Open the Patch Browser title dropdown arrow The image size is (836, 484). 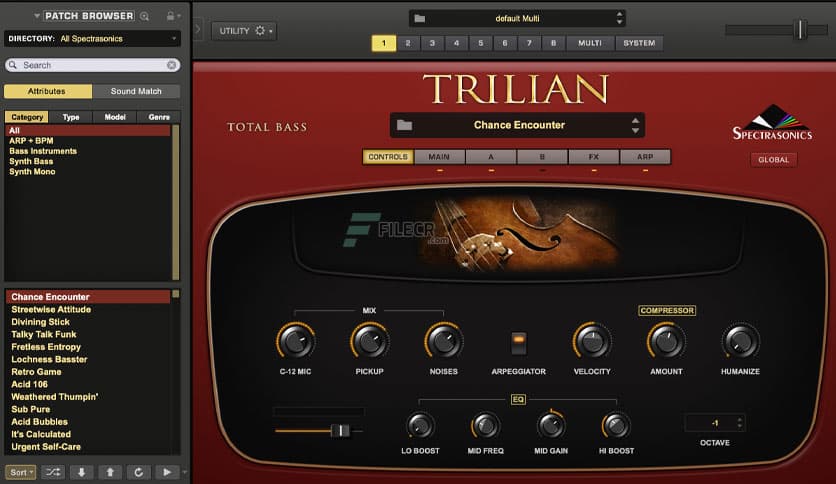(x=37, y=16)
